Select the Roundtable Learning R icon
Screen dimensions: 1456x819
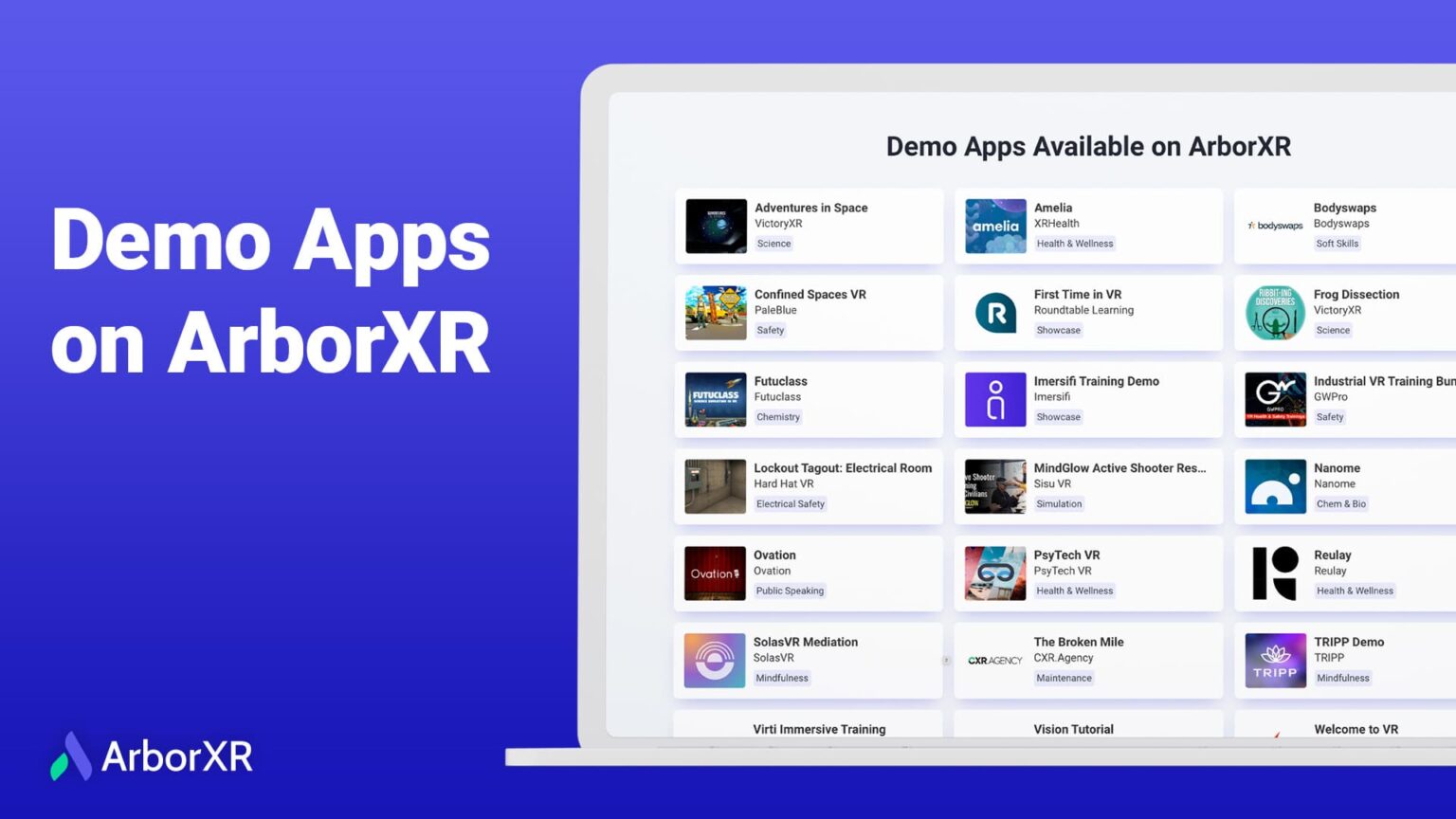click(994, 313)
